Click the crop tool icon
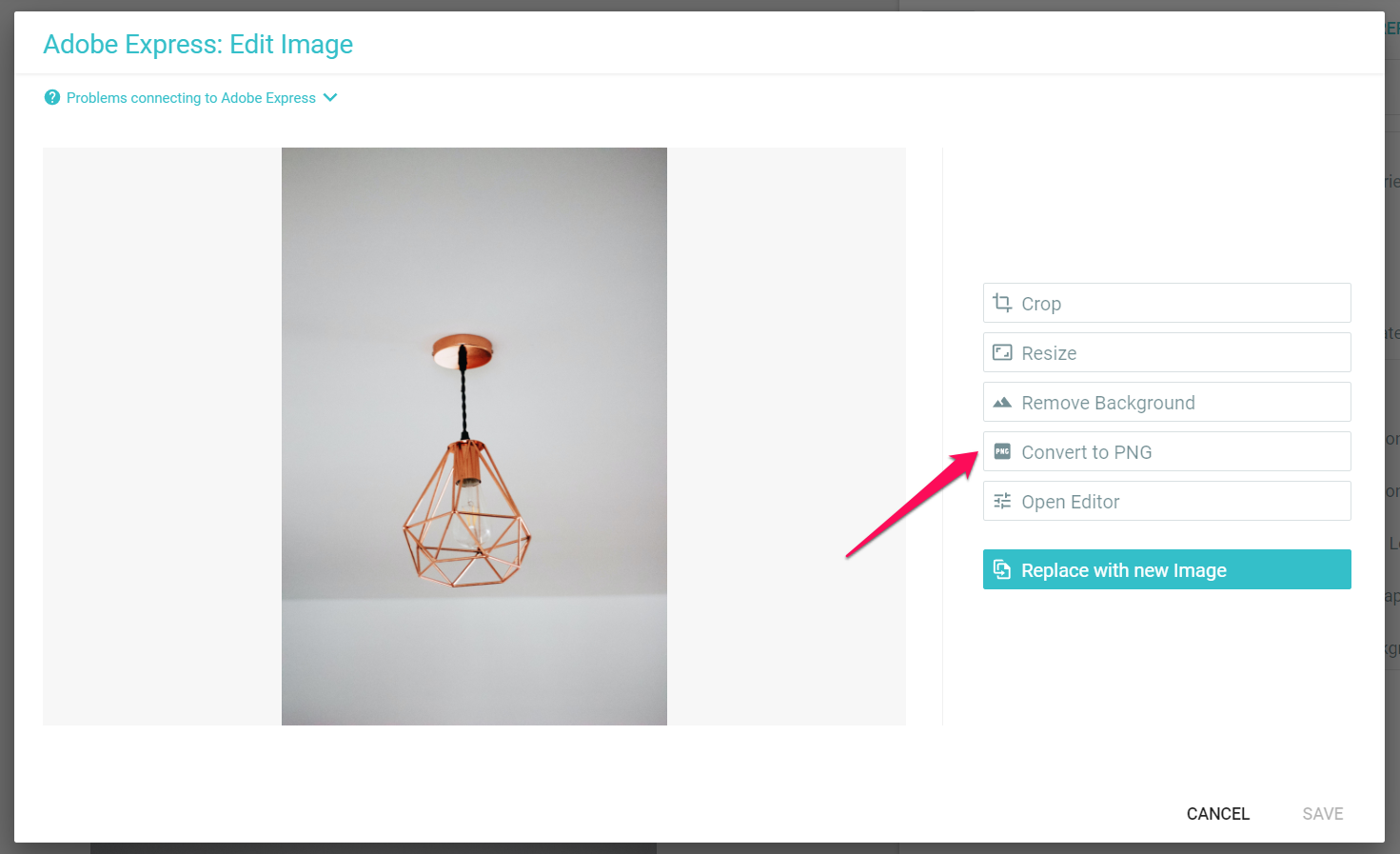Image resolution: width=1400 pixels, height=854 pixels. (x=1002, y=303)
